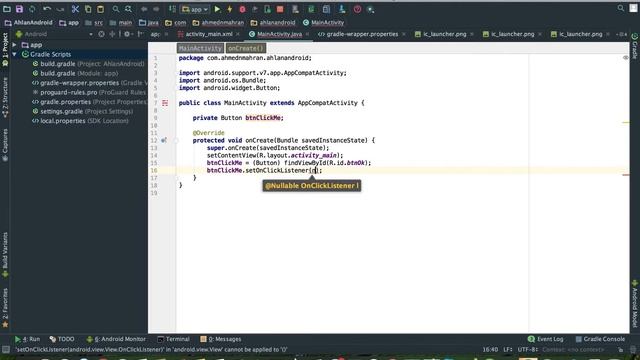Open the Gradle Console panel
Image resolution: width=640 pixels, height=360 pixels.
pyautogui.click(x=600, y=339)
